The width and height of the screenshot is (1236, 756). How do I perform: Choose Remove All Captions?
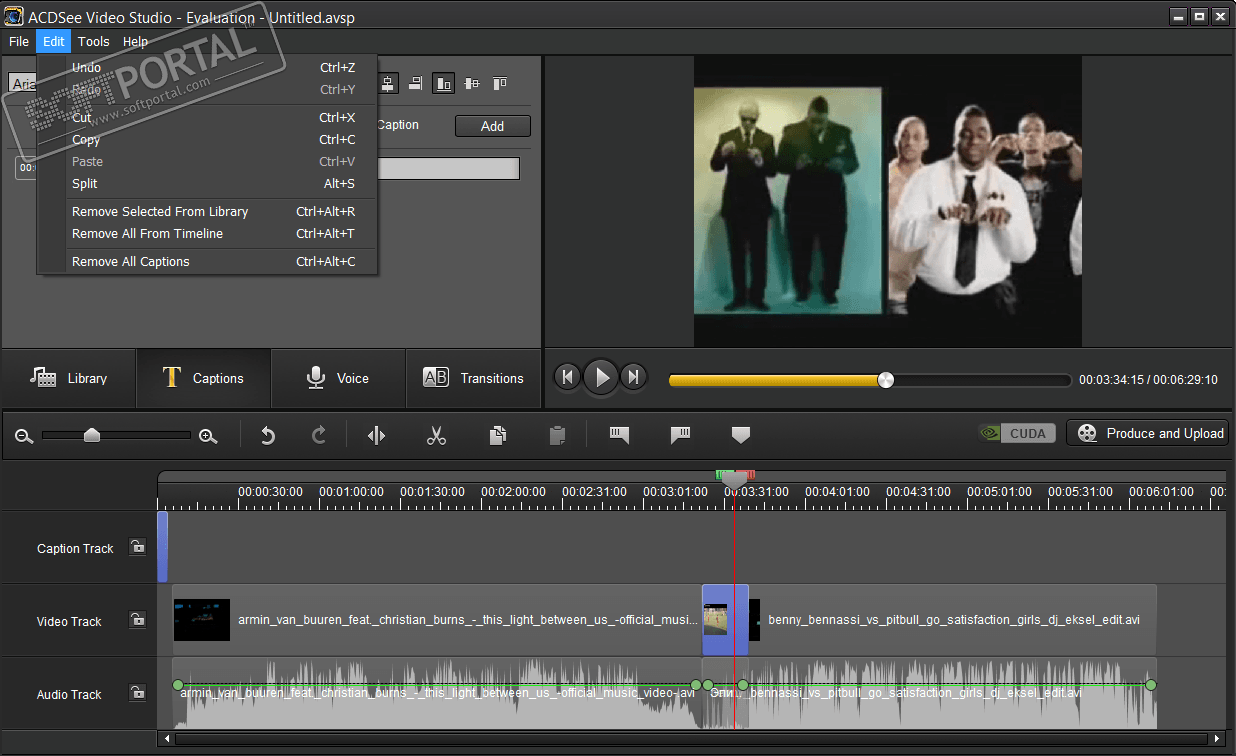(x=207, y=262)
